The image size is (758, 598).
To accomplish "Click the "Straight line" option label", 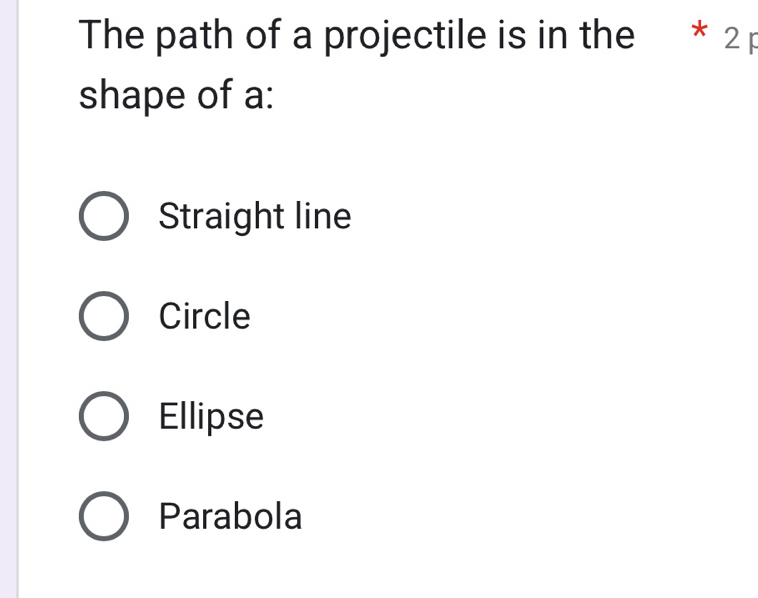I will (x=255, y=216).
